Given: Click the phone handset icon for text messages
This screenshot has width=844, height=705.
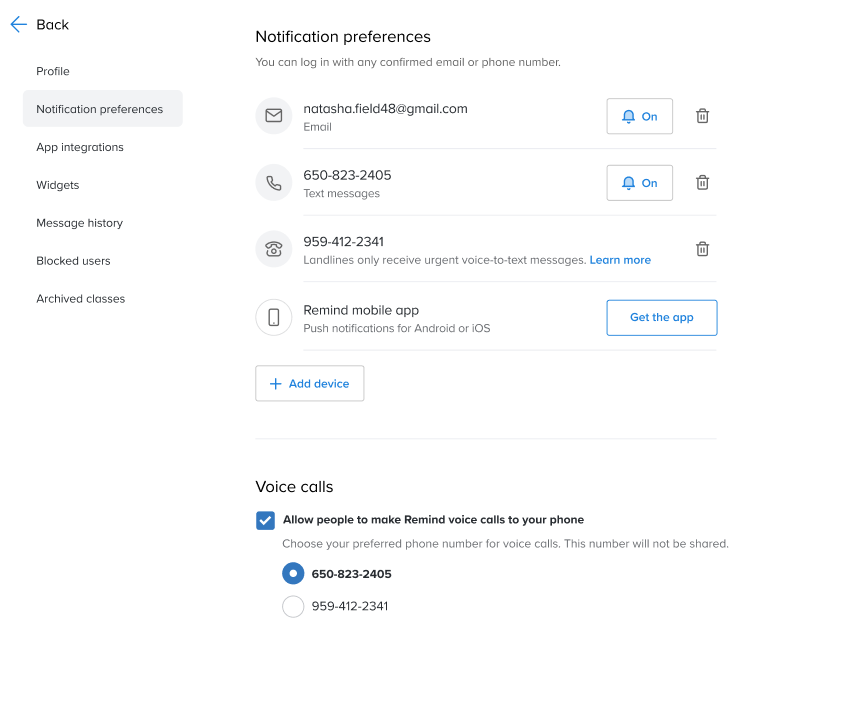Looking at the screenshot, I should click(273, 182).
